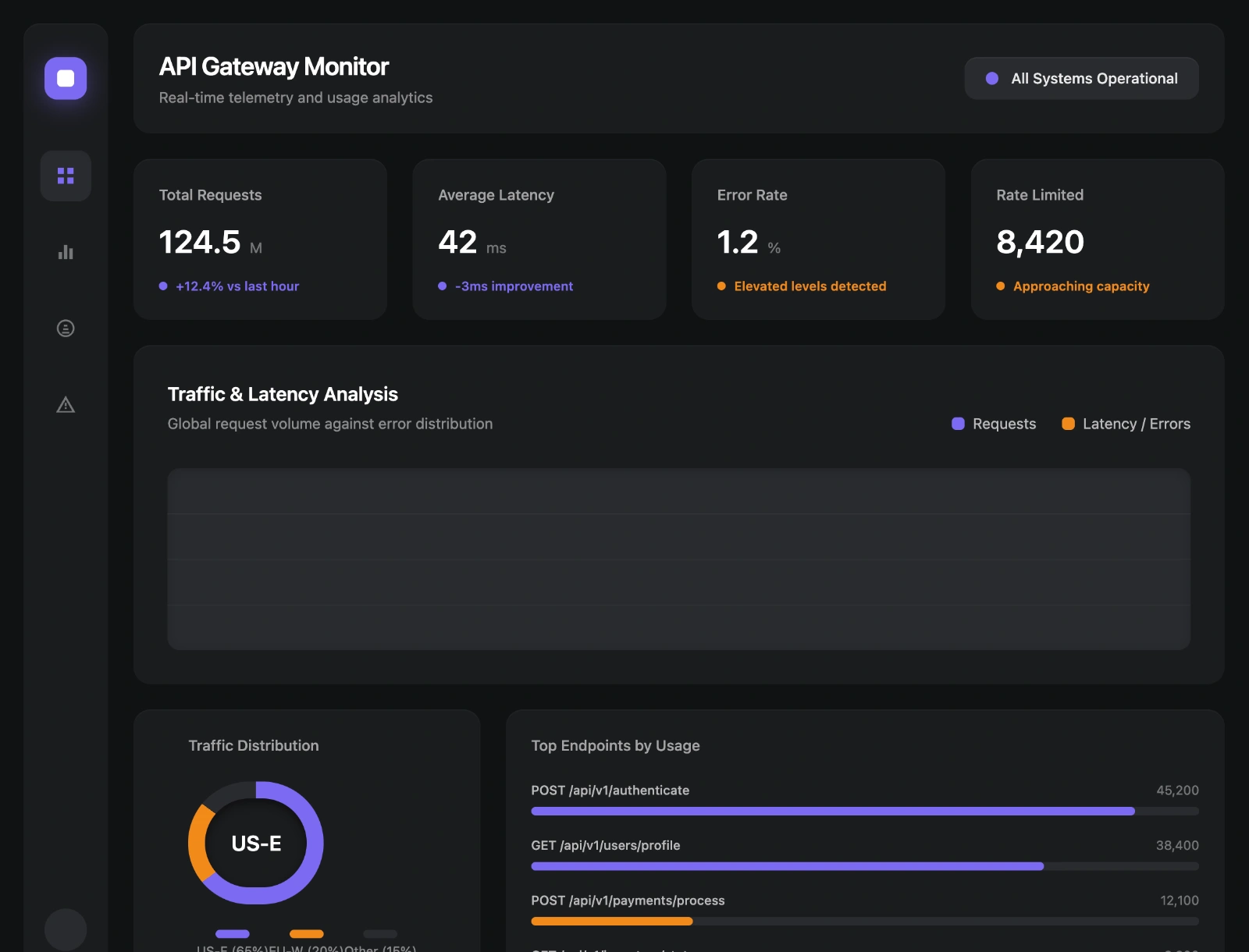Toggle the Latency / Errors legend series
Viewport: 1249px width, 952px height.
click(x=1126, y=424)
